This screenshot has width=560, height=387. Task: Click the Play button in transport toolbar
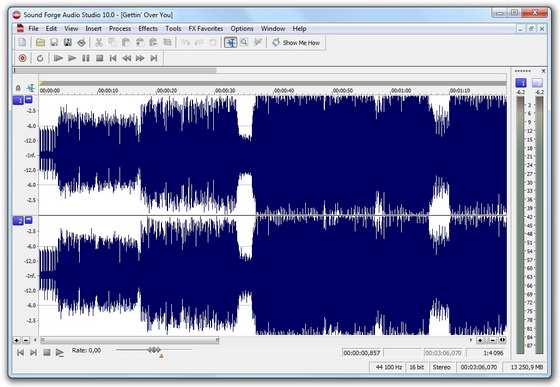tap(72, 58)
